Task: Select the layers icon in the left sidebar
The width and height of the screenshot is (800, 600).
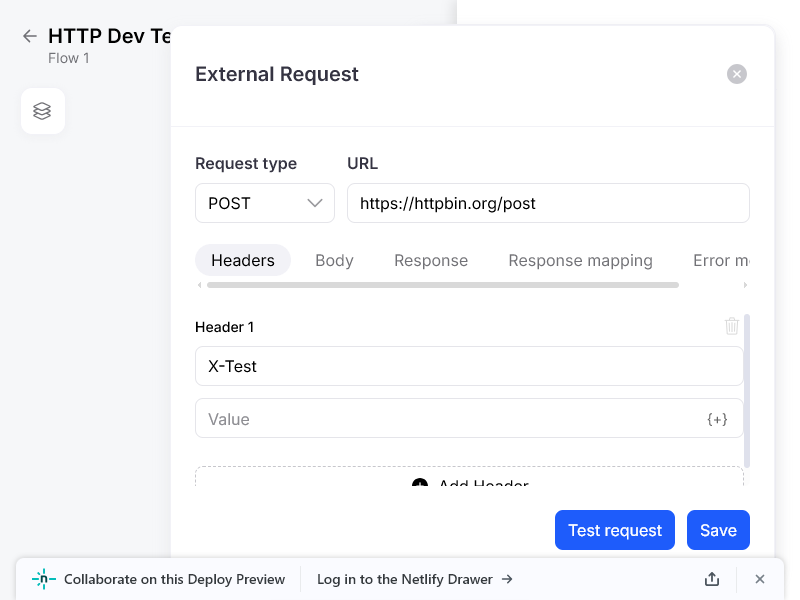Action: (x=42, y=110)
